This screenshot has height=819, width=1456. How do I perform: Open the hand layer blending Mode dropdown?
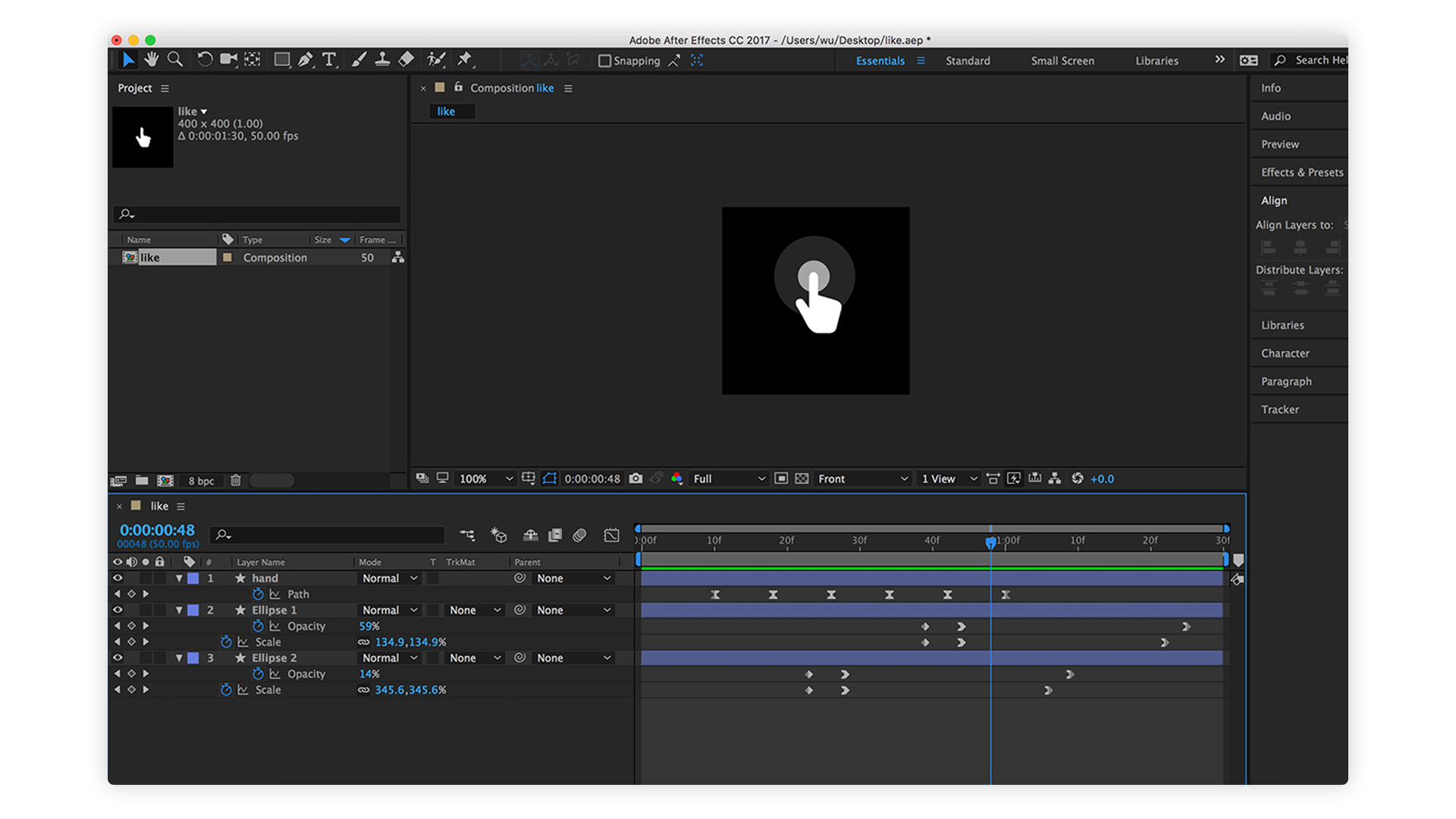390,578
